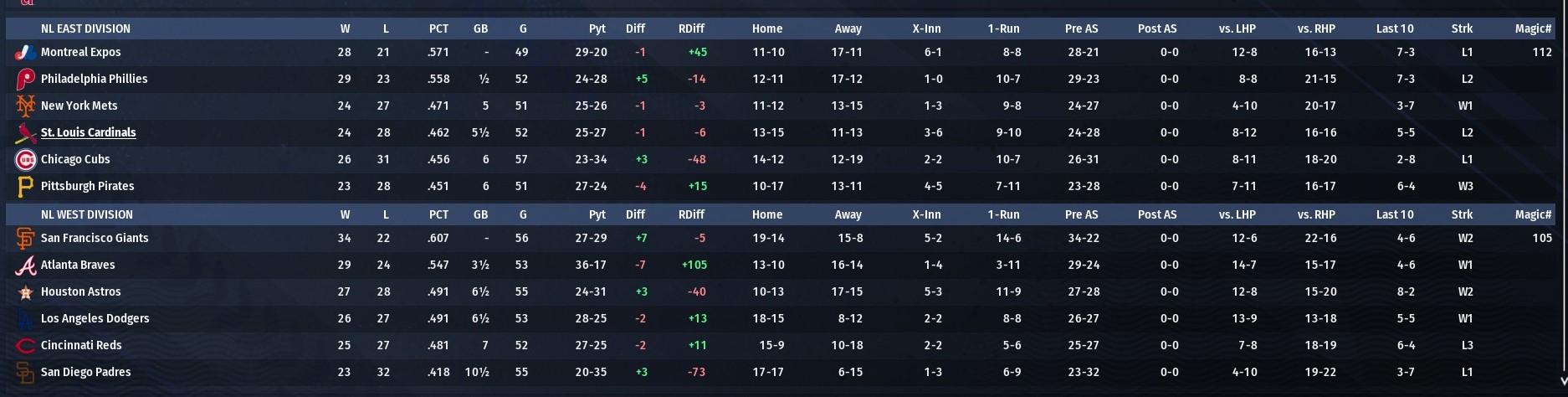1568x397 pixels.
Task: Click the Pittsburgh Pirates P logo
Action: pos(26,186)
